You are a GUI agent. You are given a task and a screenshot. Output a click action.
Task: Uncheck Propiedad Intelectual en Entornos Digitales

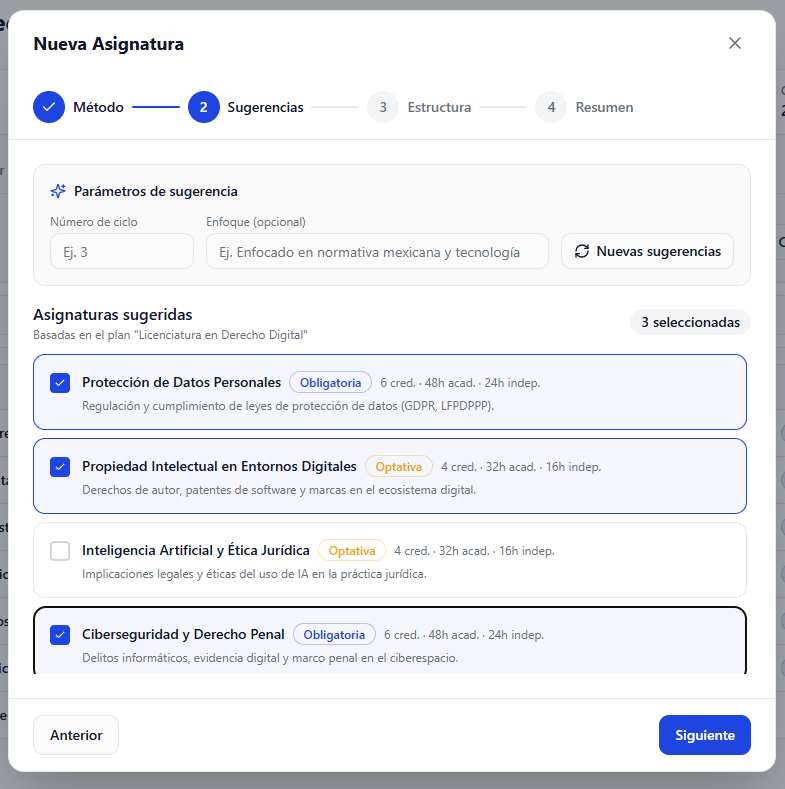click(60, 467)
